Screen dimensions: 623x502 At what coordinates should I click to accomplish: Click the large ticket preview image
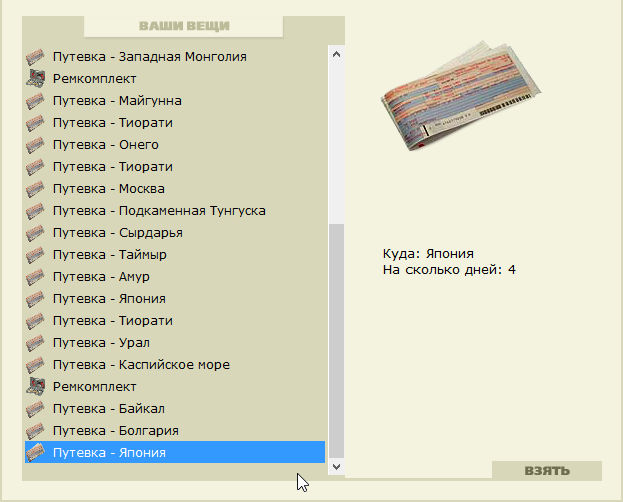pyautogui.click(x=461, y=95)
